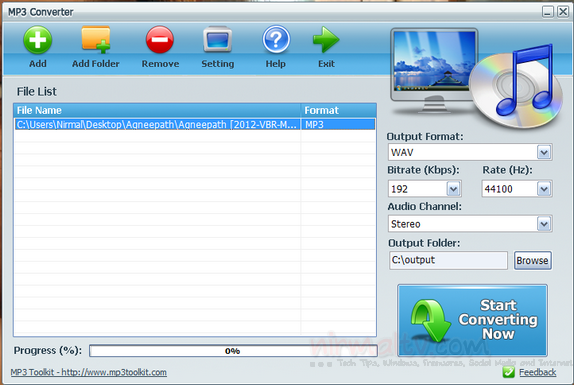Minimize the MP3 Converter window
The height and width of the screenshot is (385, 574).
tap(547, 12)
